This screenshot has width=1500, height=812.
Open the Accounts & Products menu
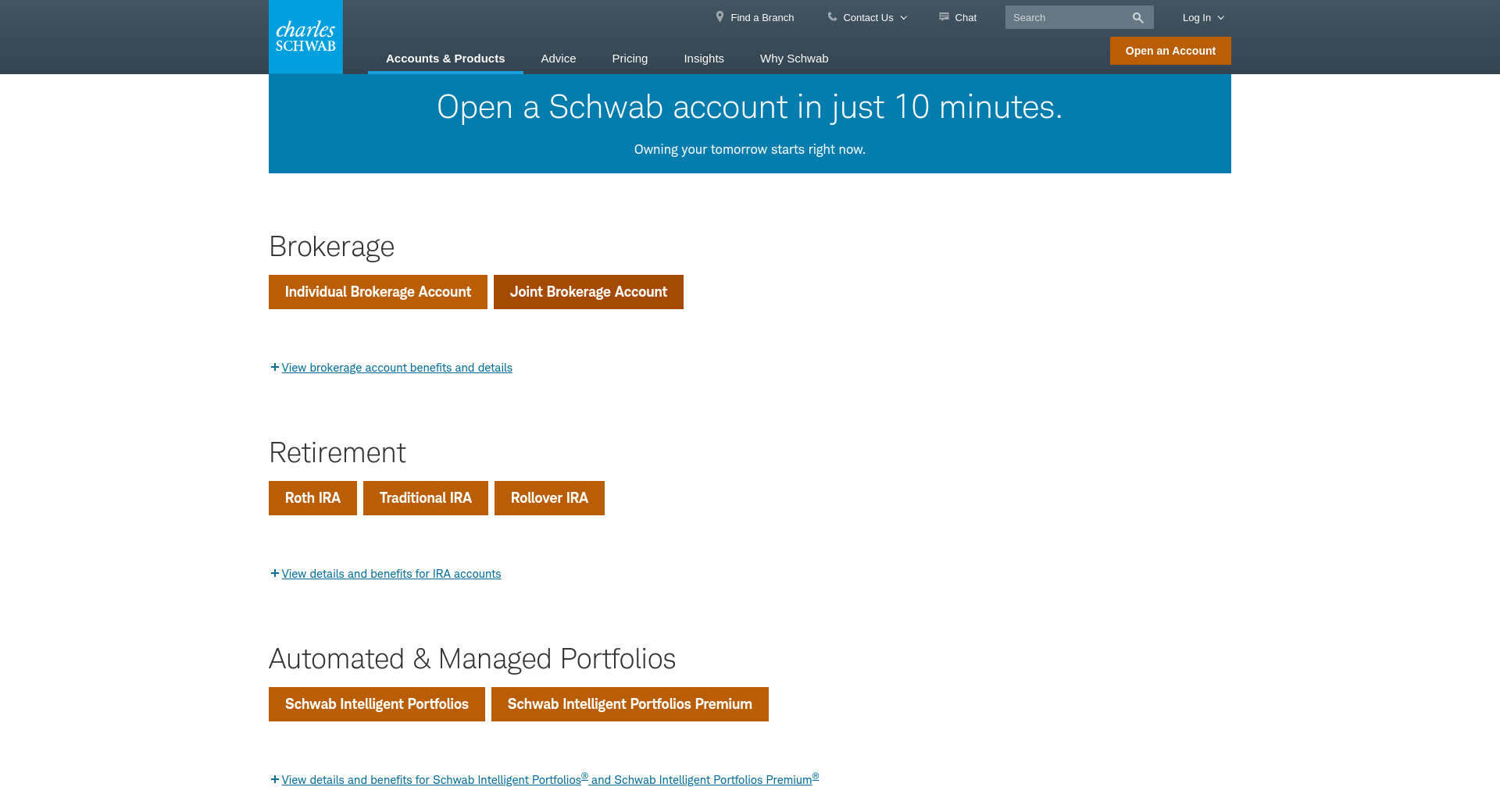click(x=445, y=59)
